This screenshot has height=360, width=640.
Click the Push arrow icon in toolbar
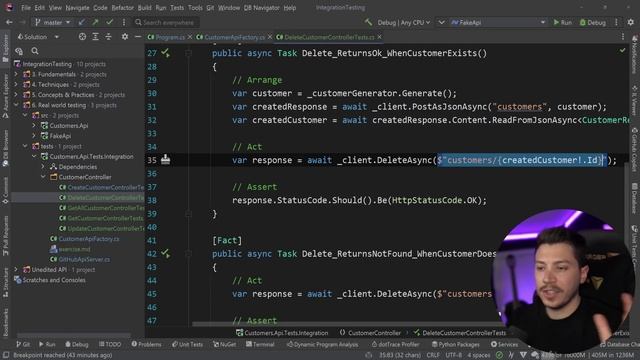click(95, 22)
